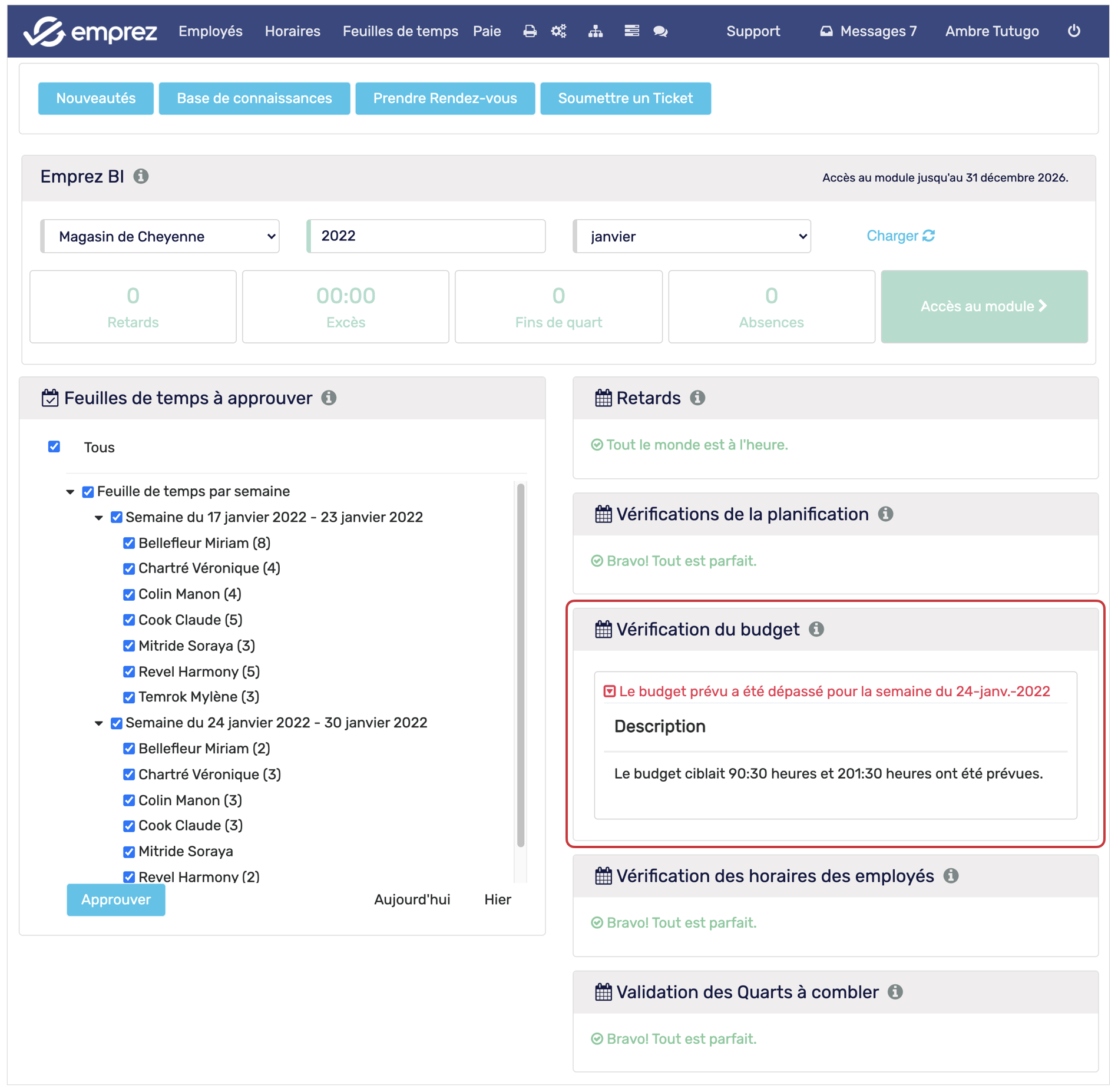Uncheck Semaine du 17 janvier 2022 checkbox
This screenshot has height=1092, width=1118.
pos(117,517)
